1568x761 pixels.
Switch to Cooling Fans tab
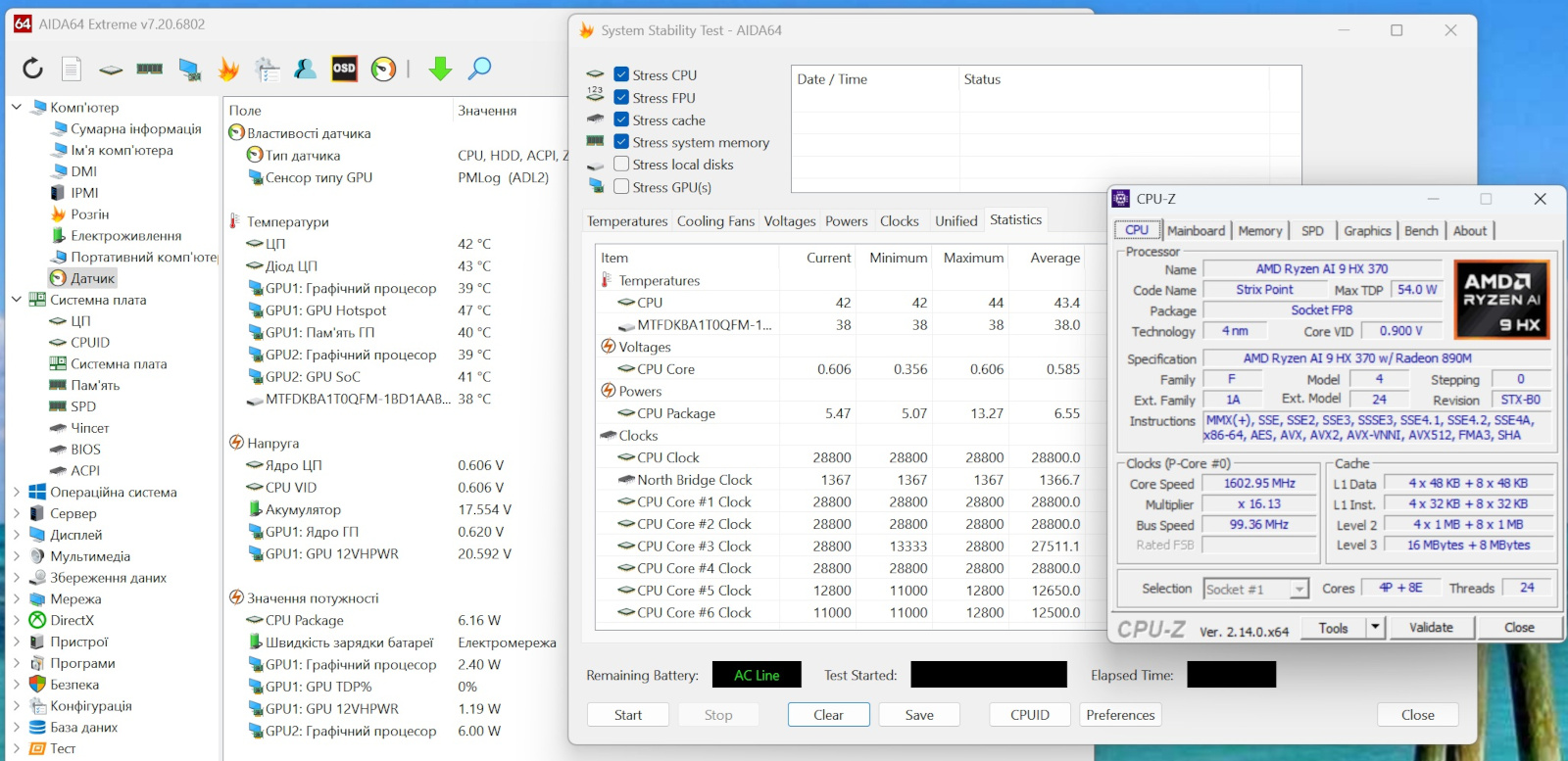715,221
